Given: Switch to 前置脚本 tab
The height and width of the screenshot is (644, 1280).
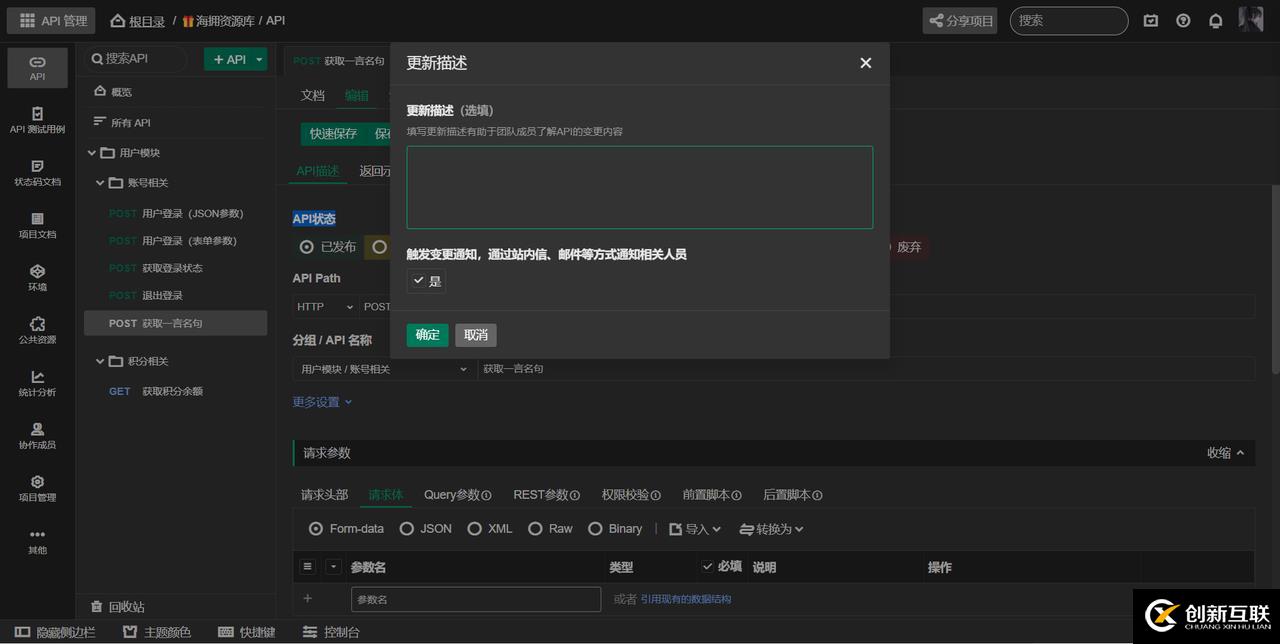Looking at the screenshot, I should click(712, 495).
